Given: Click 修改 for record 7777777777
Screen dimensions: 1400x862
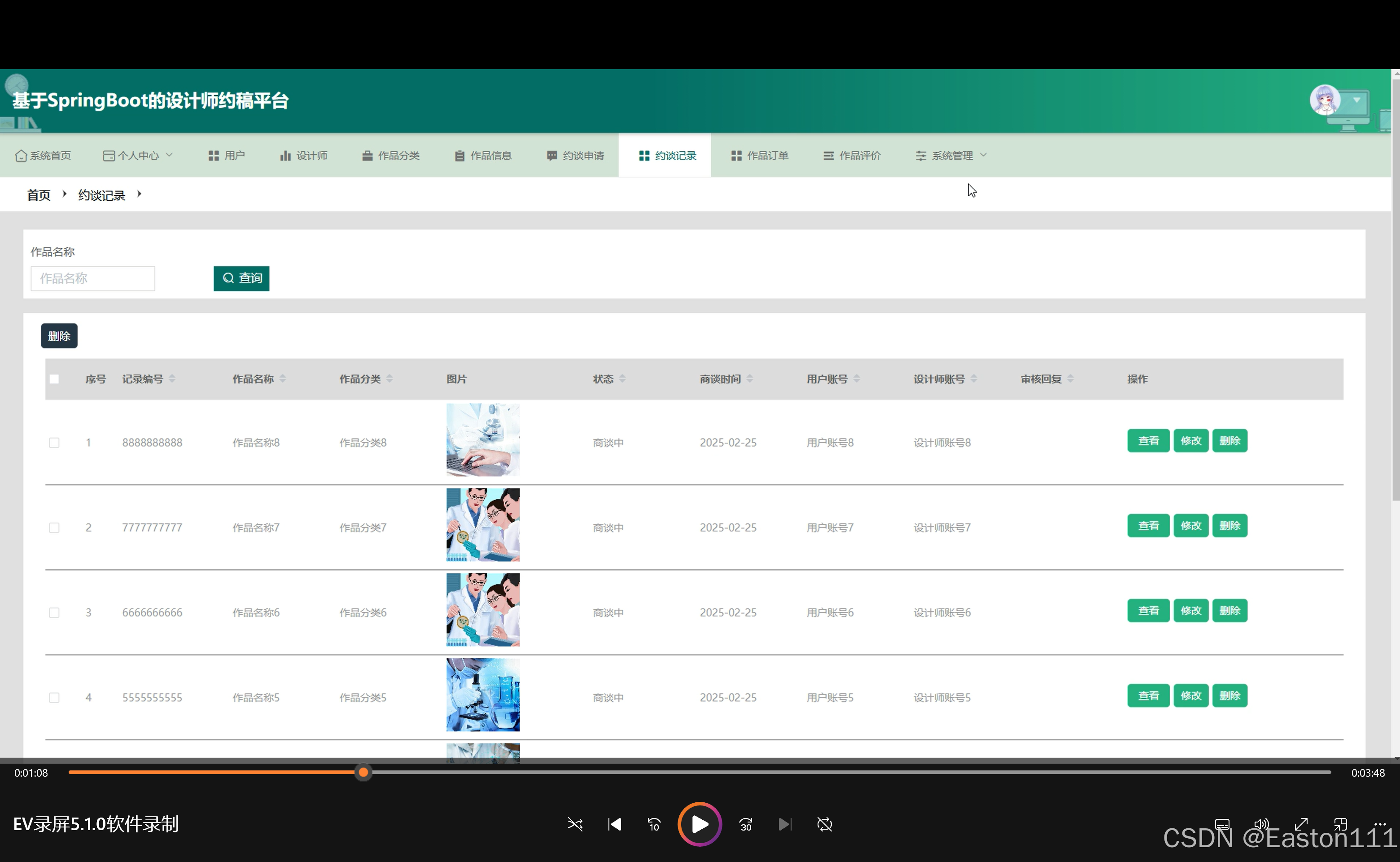Looking at the screenshot, I should (1190, 526).
